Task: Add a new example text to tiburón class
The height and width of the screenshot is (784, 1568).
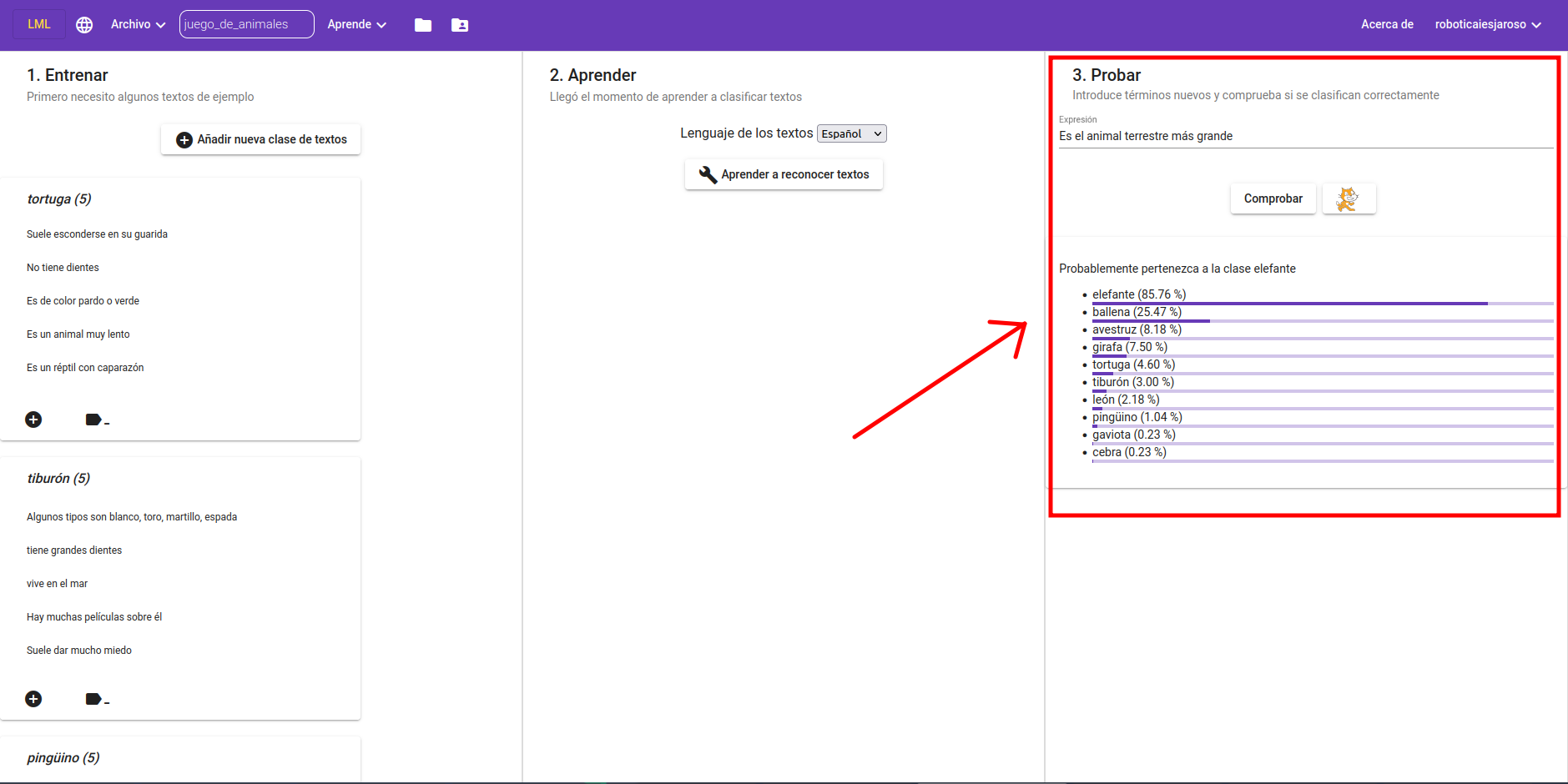Action: [x=33, y=698]
